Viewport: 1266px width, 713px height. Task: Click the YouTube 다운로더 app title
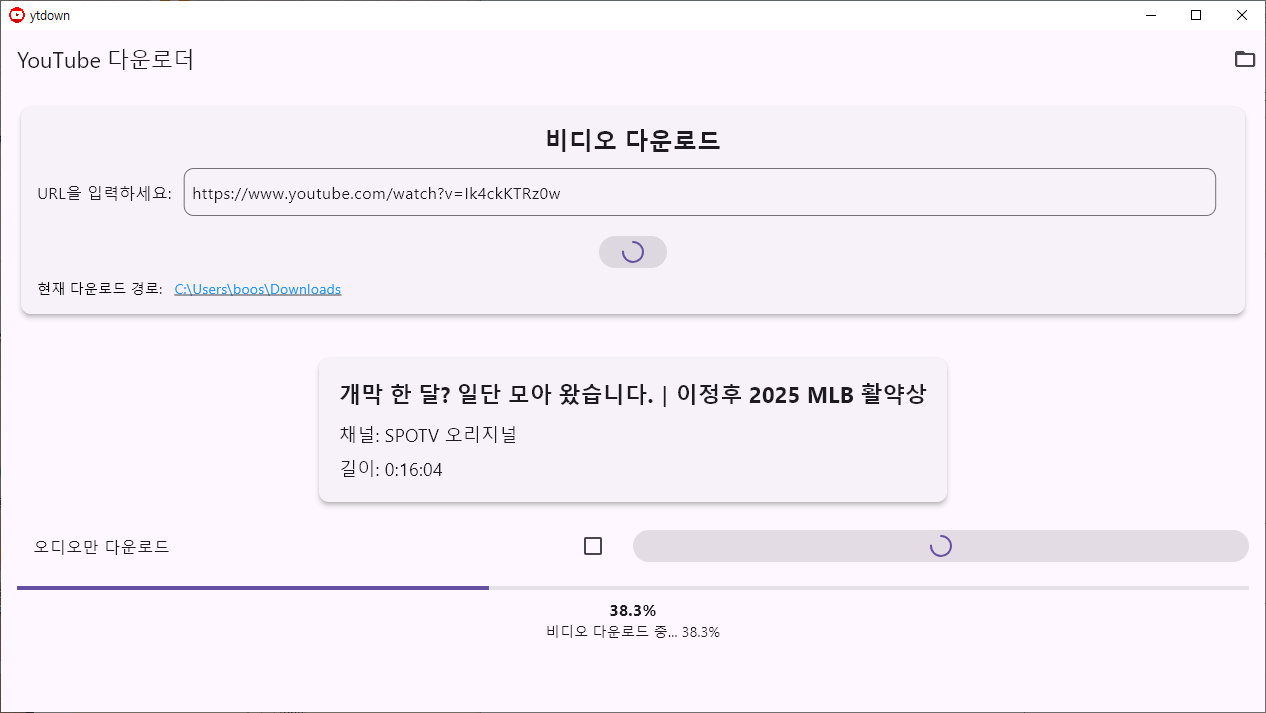[x=106, y=60]
